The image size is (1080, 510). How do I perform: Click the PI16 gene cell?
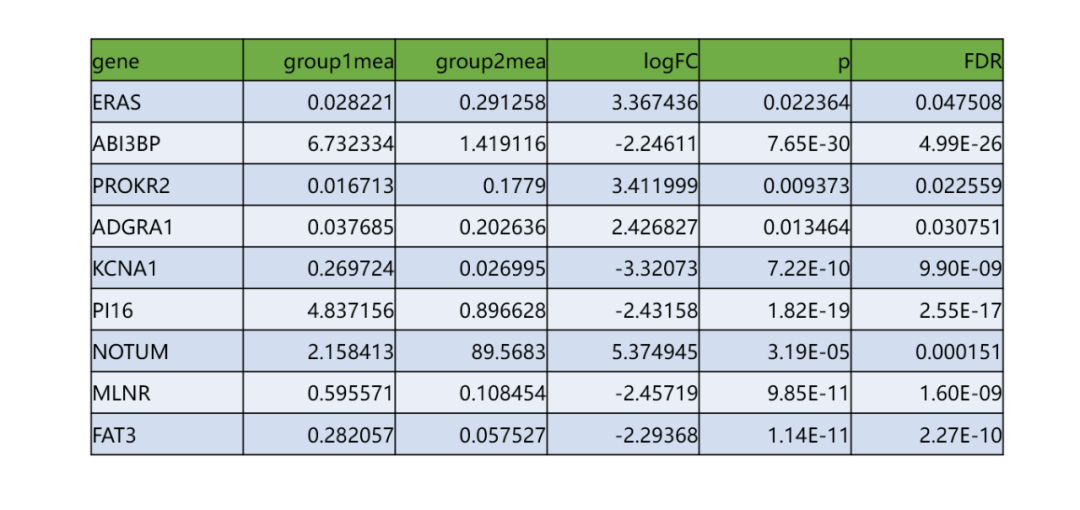tap(167, 310)
